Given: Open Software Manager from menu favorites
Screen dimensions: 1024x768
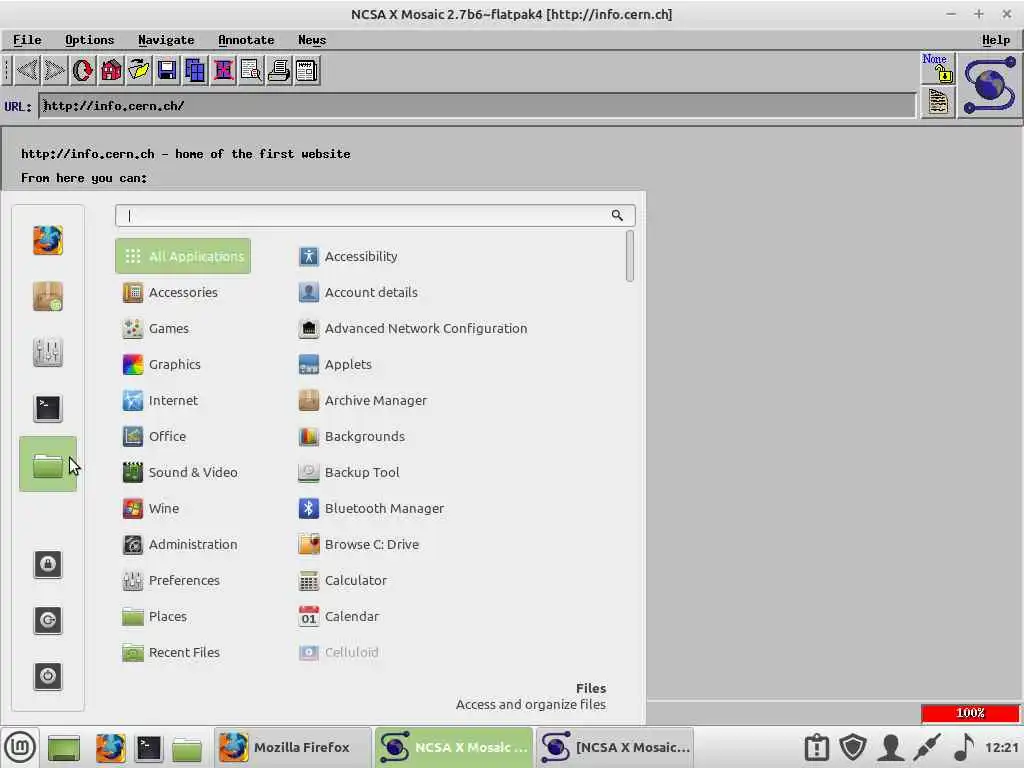Looking at the screenshot, I should click(x=48, y=296).
